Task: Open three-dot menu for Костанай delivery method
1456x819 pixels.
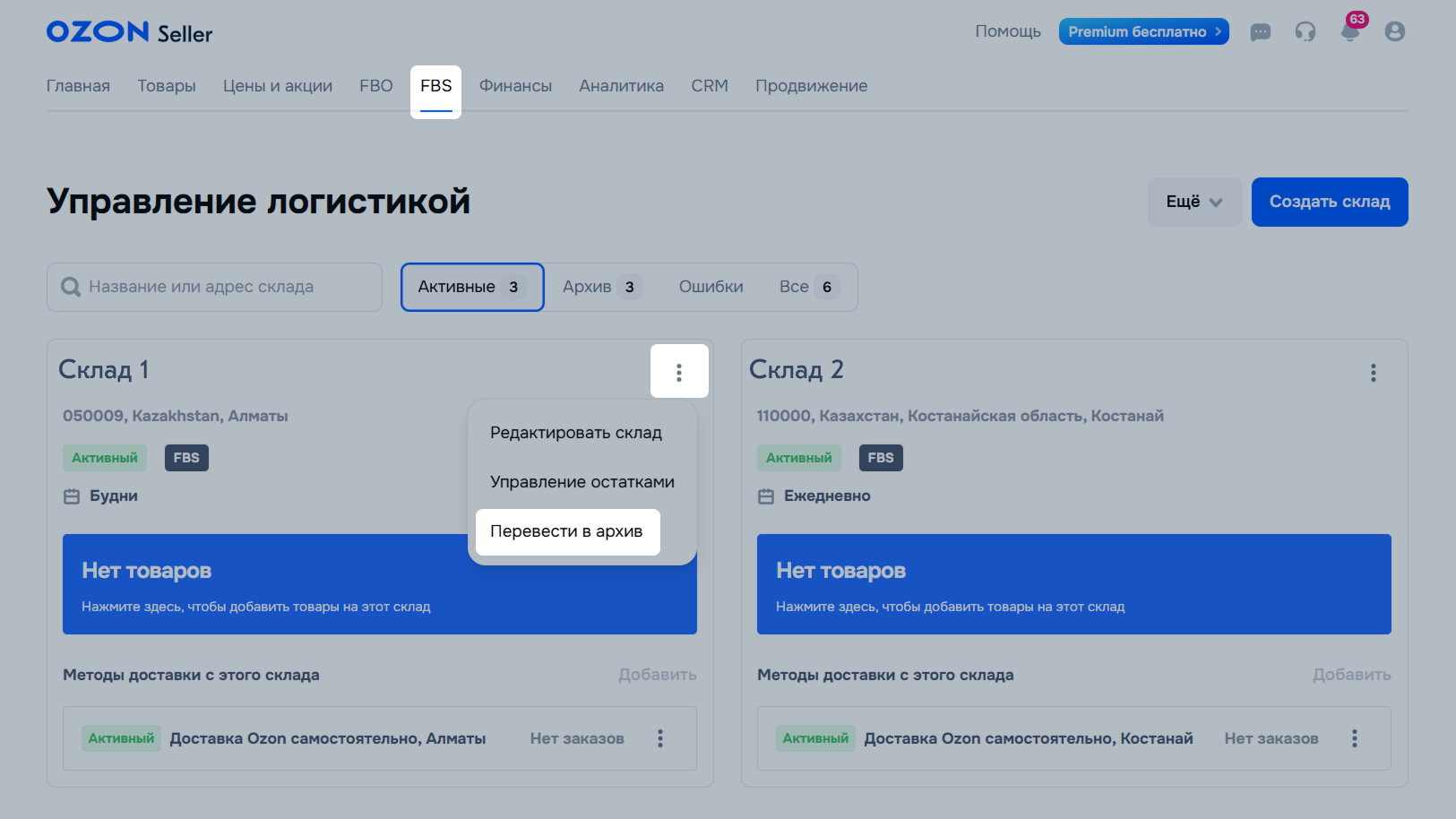Action: 1355,738
